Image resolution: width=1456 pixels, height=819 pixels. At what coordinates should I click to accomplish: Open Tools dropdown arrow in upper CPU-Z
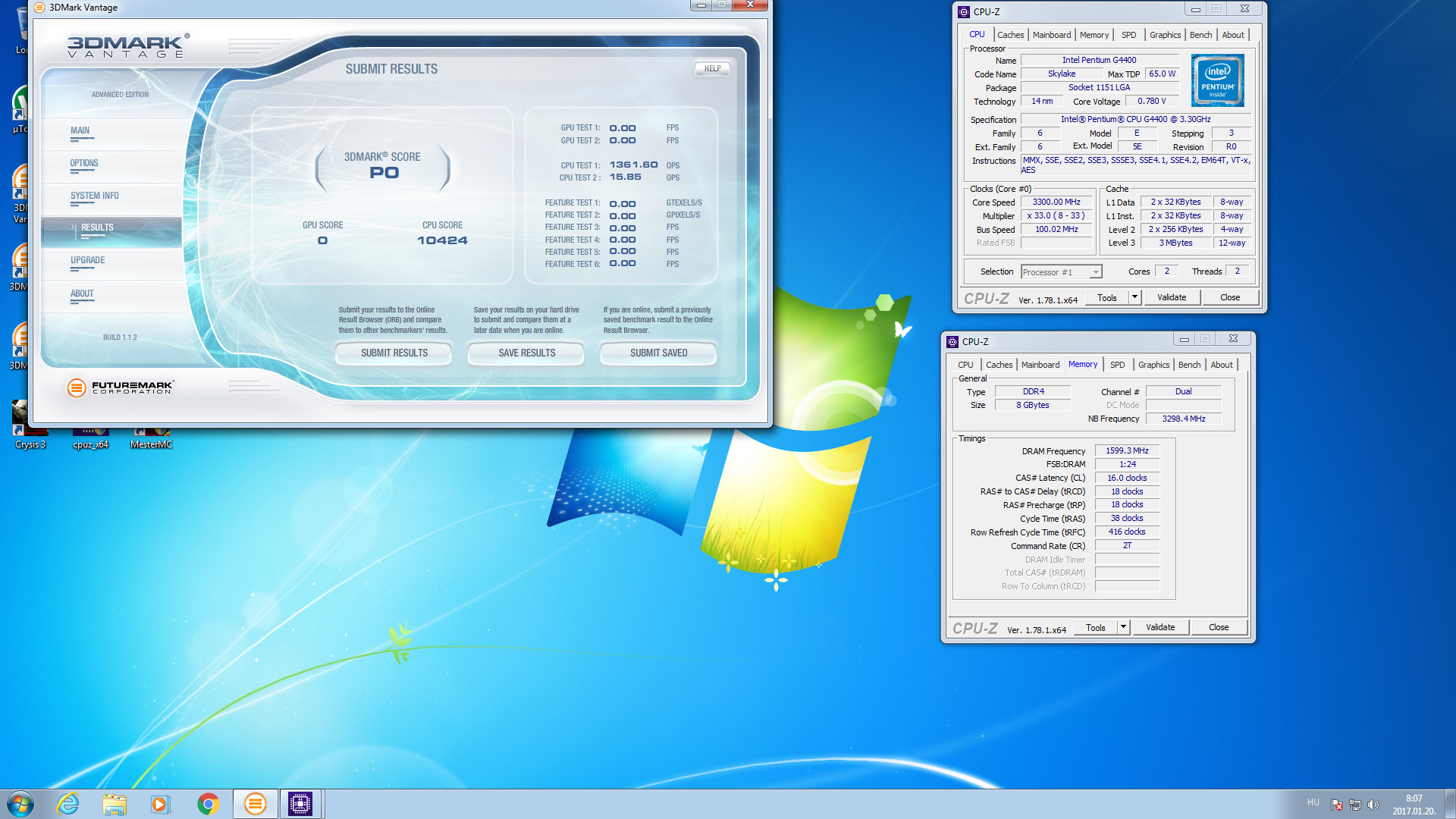click(1134, 297)
